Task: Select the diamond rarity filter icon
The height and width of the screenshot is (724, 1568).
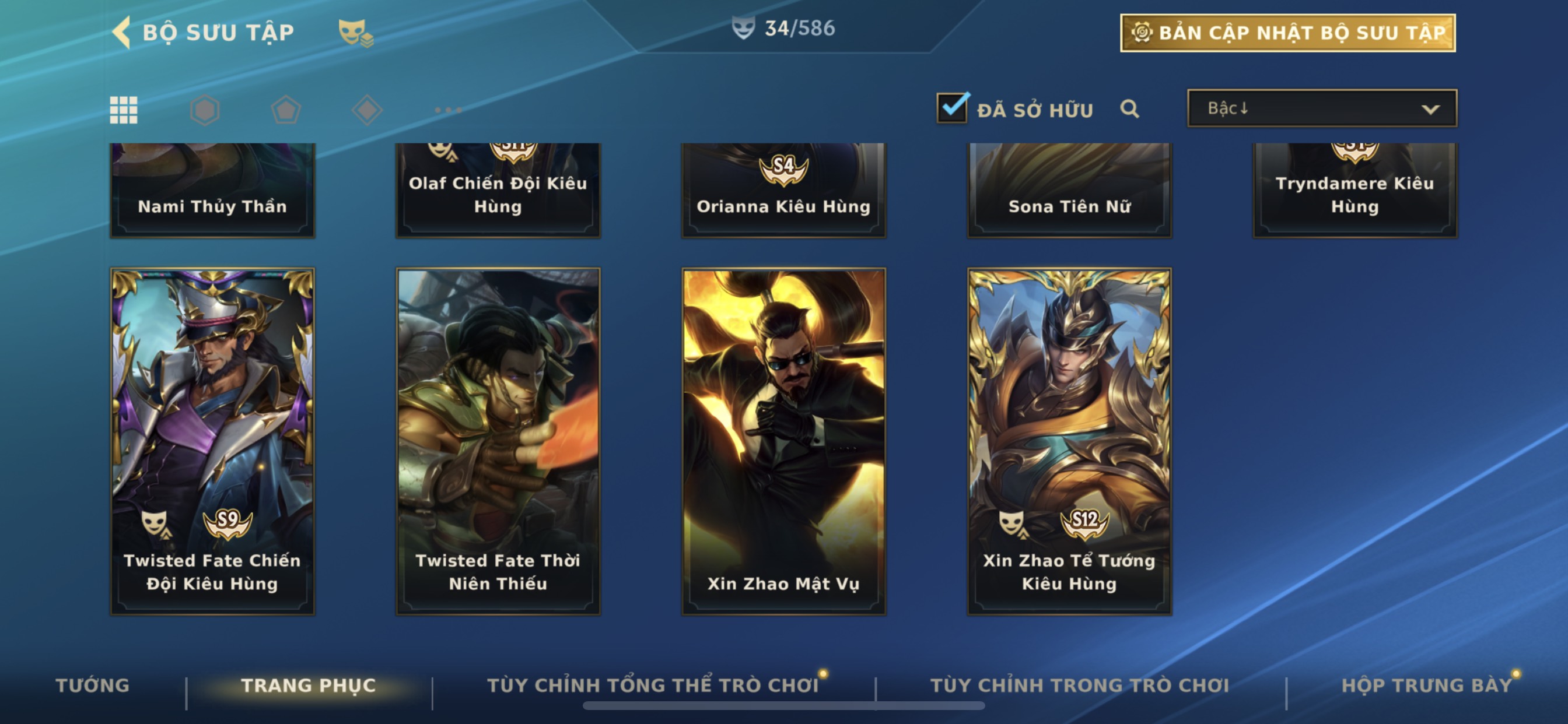Action: [x=367, y=110]
